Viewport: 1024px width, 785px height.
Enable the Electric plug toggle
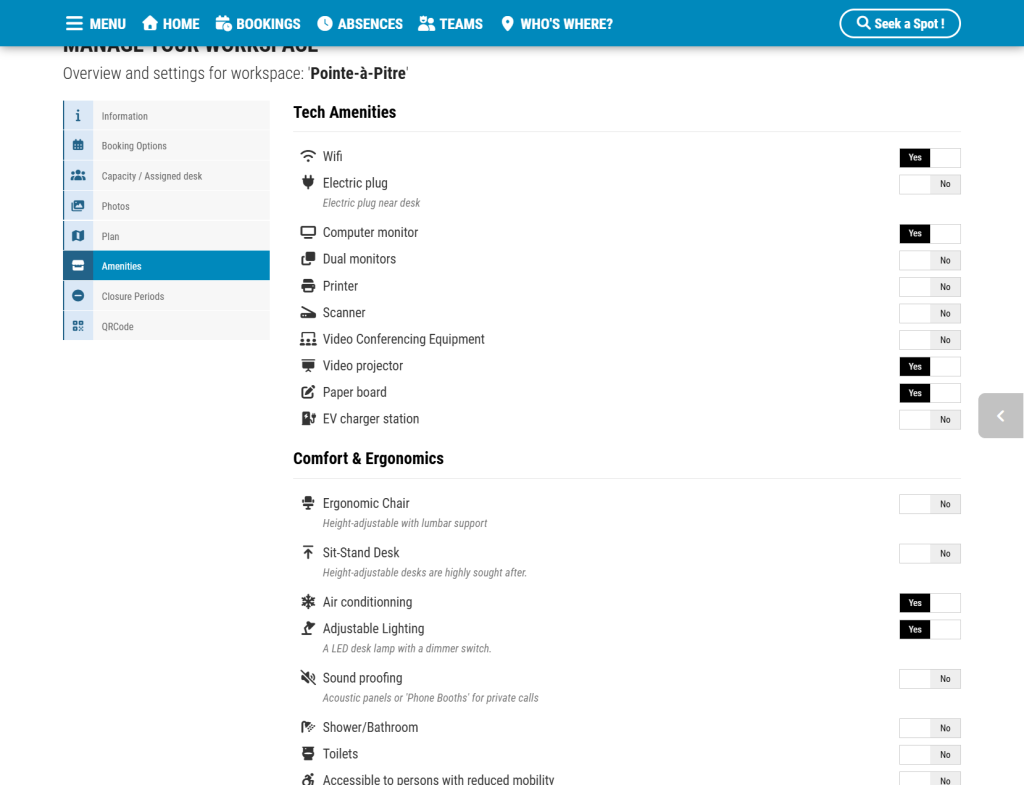[929, 184]
